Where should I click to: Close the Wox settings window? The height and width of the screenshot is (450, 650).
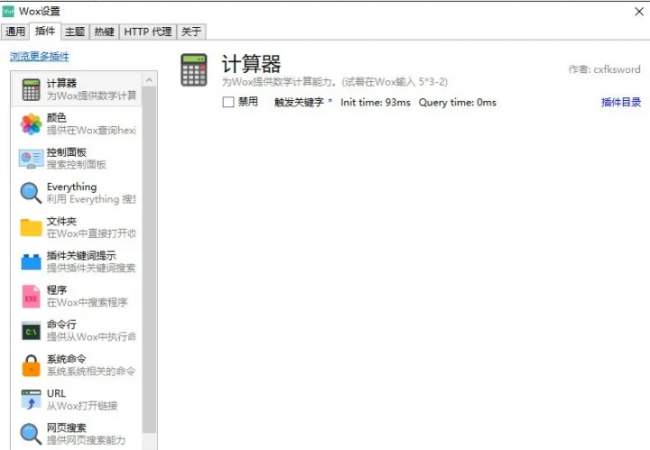(x=639, y=12)
